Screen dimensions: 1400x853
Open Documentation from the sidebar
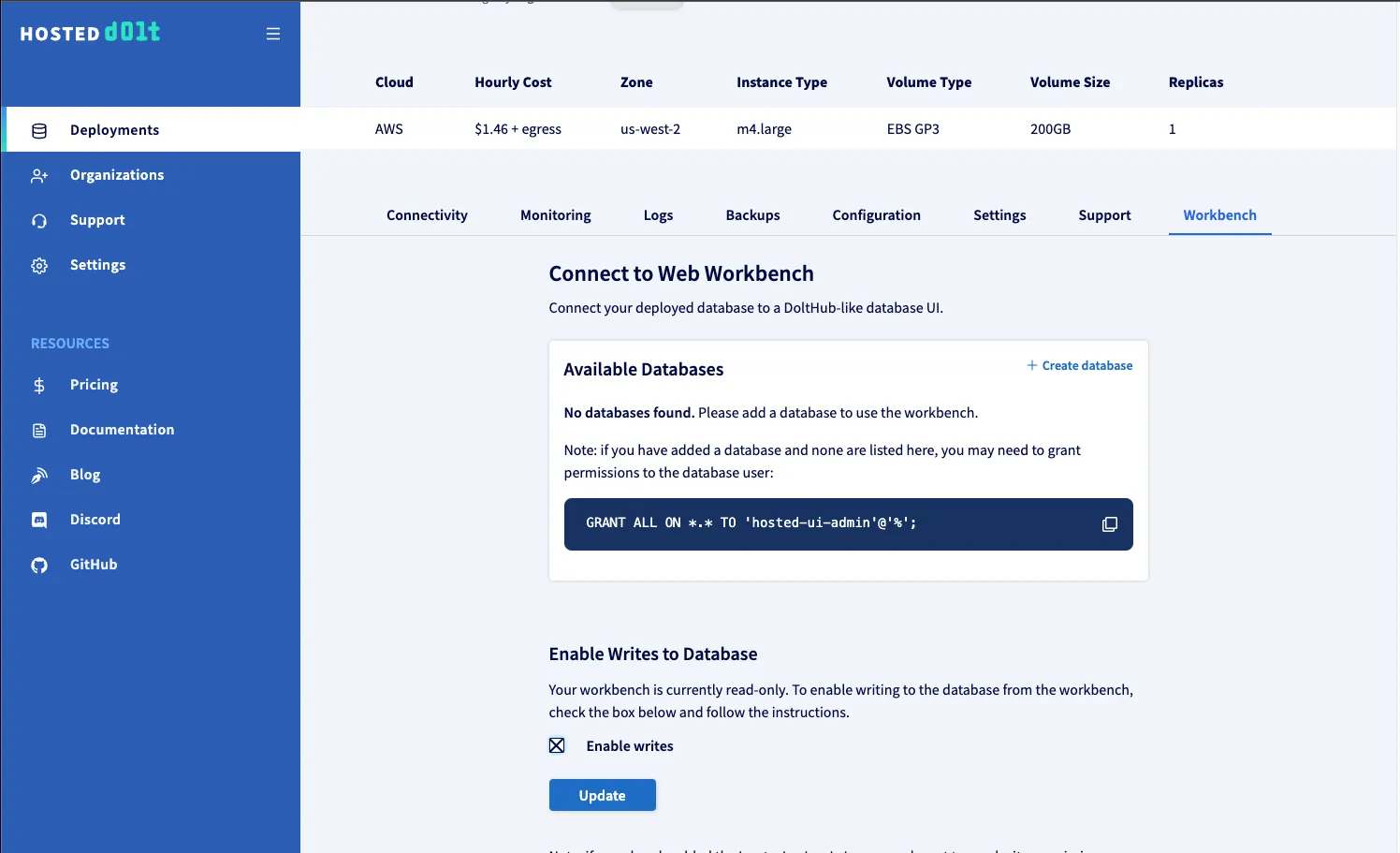coord(122,430)
